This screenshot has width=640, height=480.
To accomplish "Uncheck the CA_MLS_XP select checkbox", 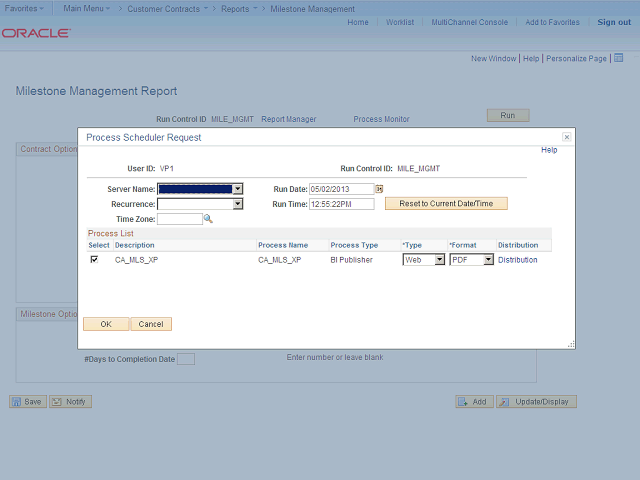I will point(94,259).
